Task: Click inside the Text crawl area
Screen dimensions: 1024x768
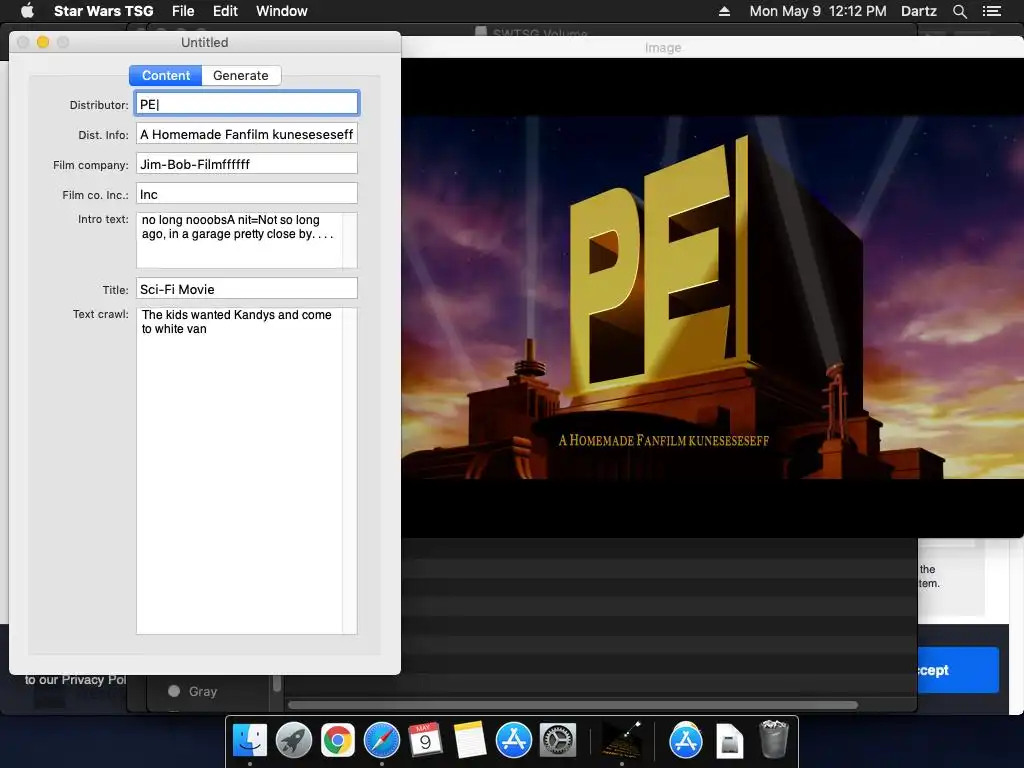Action: [x=239, y=470]
